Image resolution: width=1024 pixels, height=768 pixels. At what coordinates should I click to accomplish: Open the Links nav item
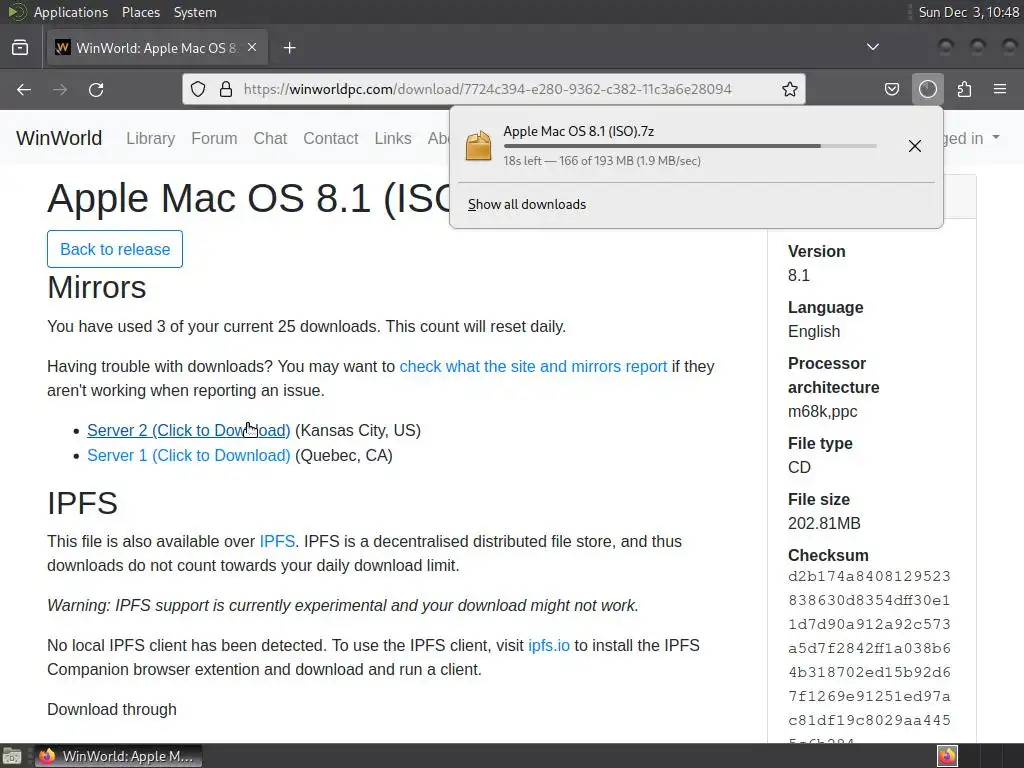click(x=392, y=138)
